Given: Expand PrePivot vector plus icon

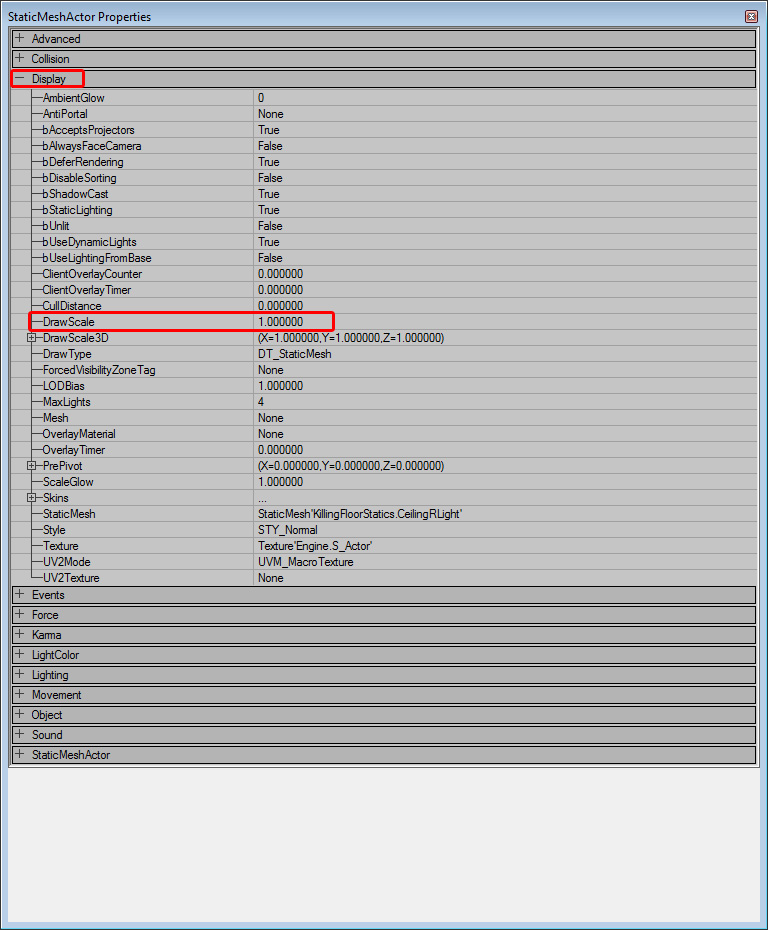Looking at the screenshot, I should 31,466.
